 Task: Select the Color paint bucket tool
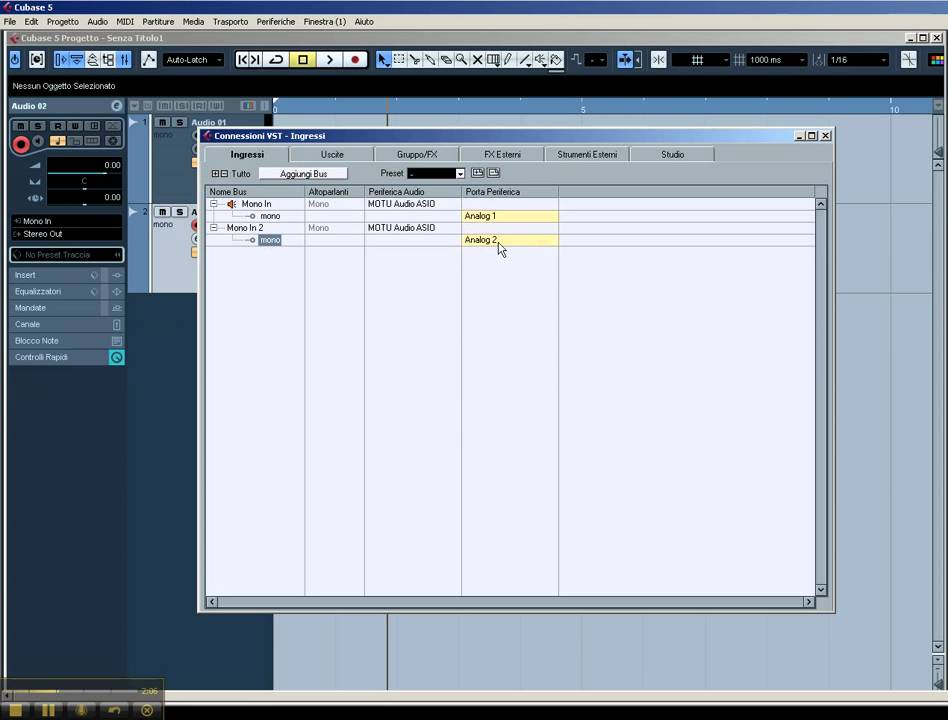coord(556,59)
